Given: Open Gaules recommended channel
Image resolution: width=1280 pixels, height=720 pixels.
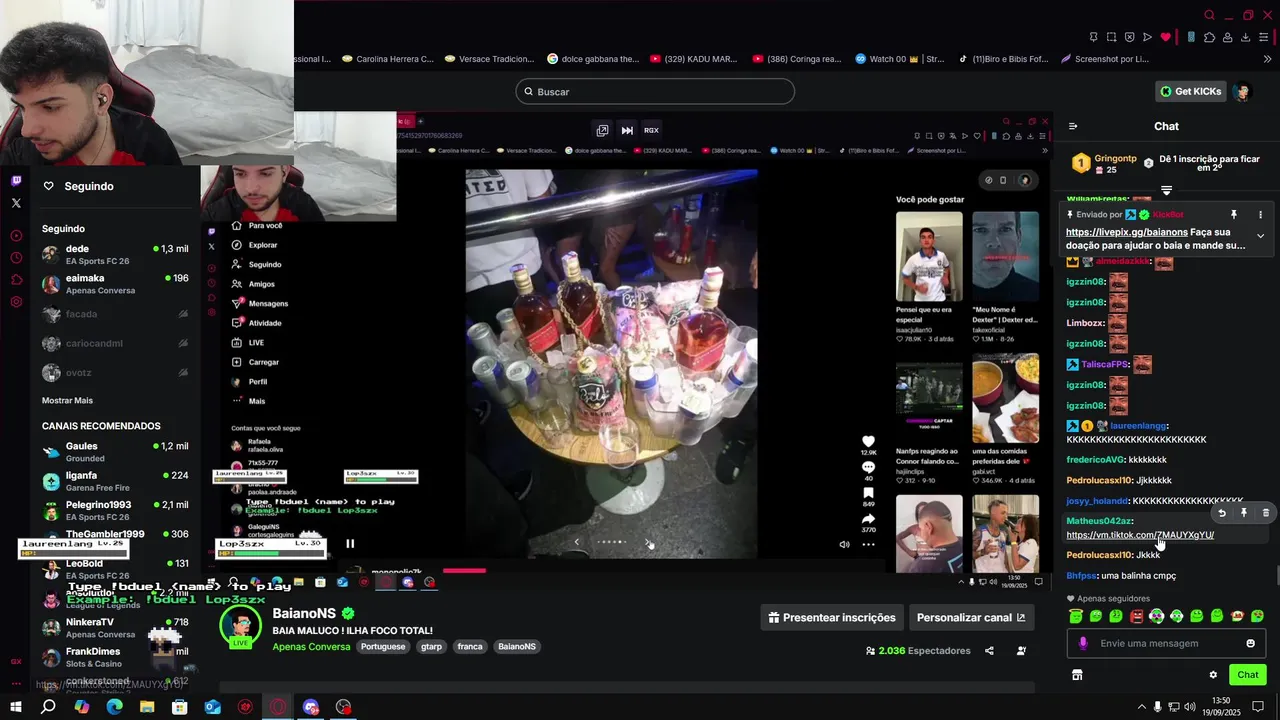Looking at the screenshot, I should [x=115, y=452].
